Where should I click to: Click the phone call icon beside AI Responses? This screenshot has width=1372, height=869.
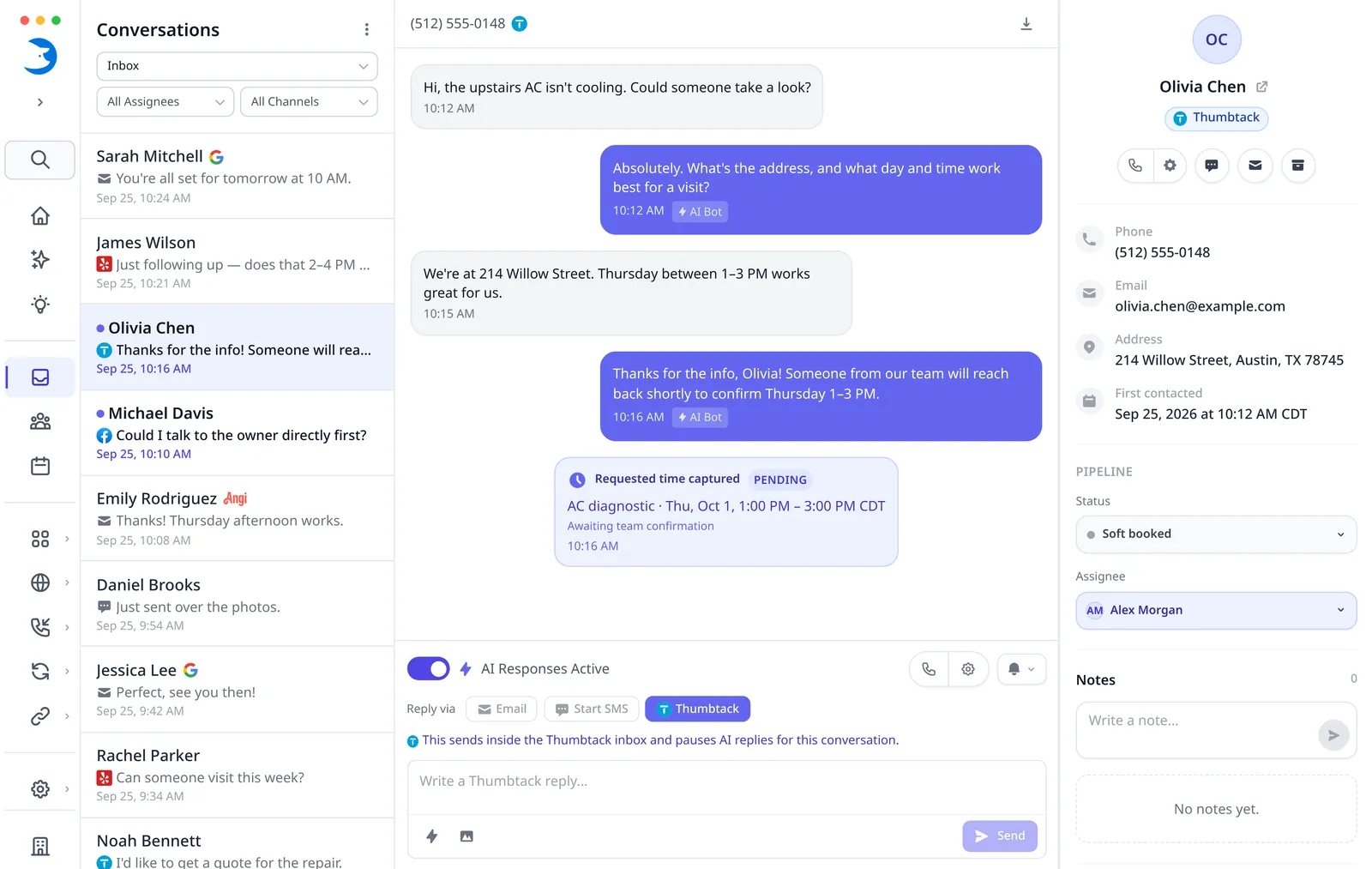click(929, 669)
